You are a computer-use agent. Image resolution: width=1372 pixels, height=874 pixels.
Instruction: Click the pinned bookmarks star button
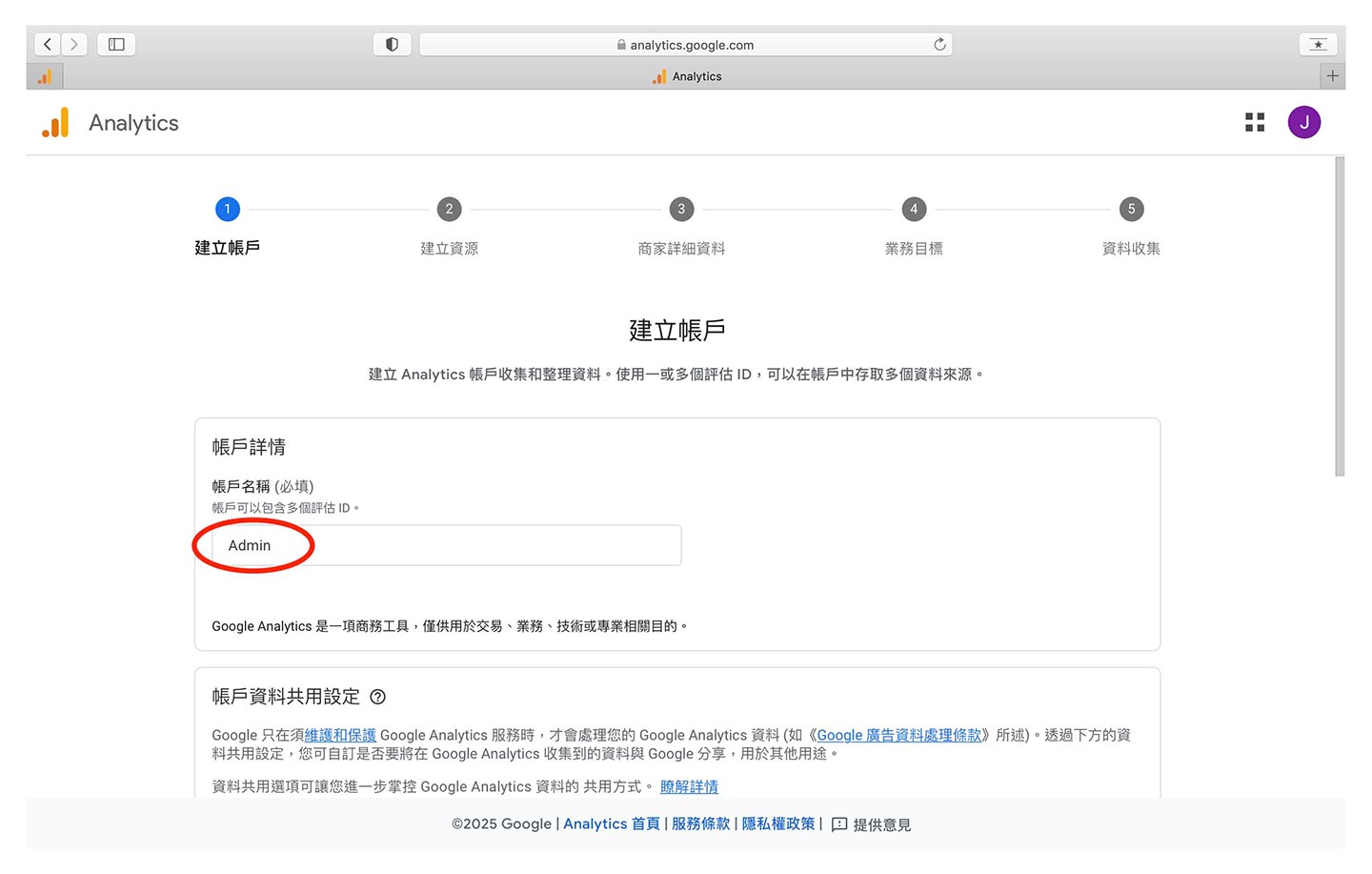1318,44
